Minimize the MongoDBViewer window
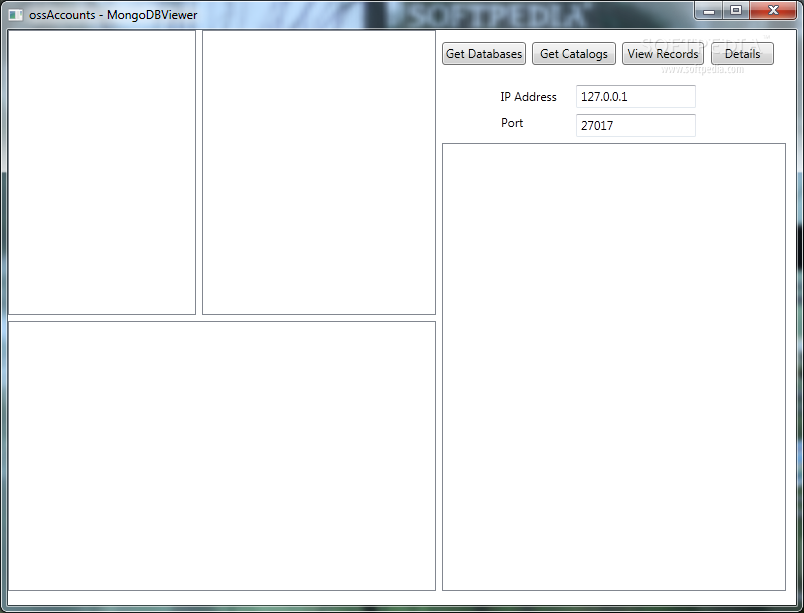The height and width of the screenshot is (613, 804). tap(709, 11)
